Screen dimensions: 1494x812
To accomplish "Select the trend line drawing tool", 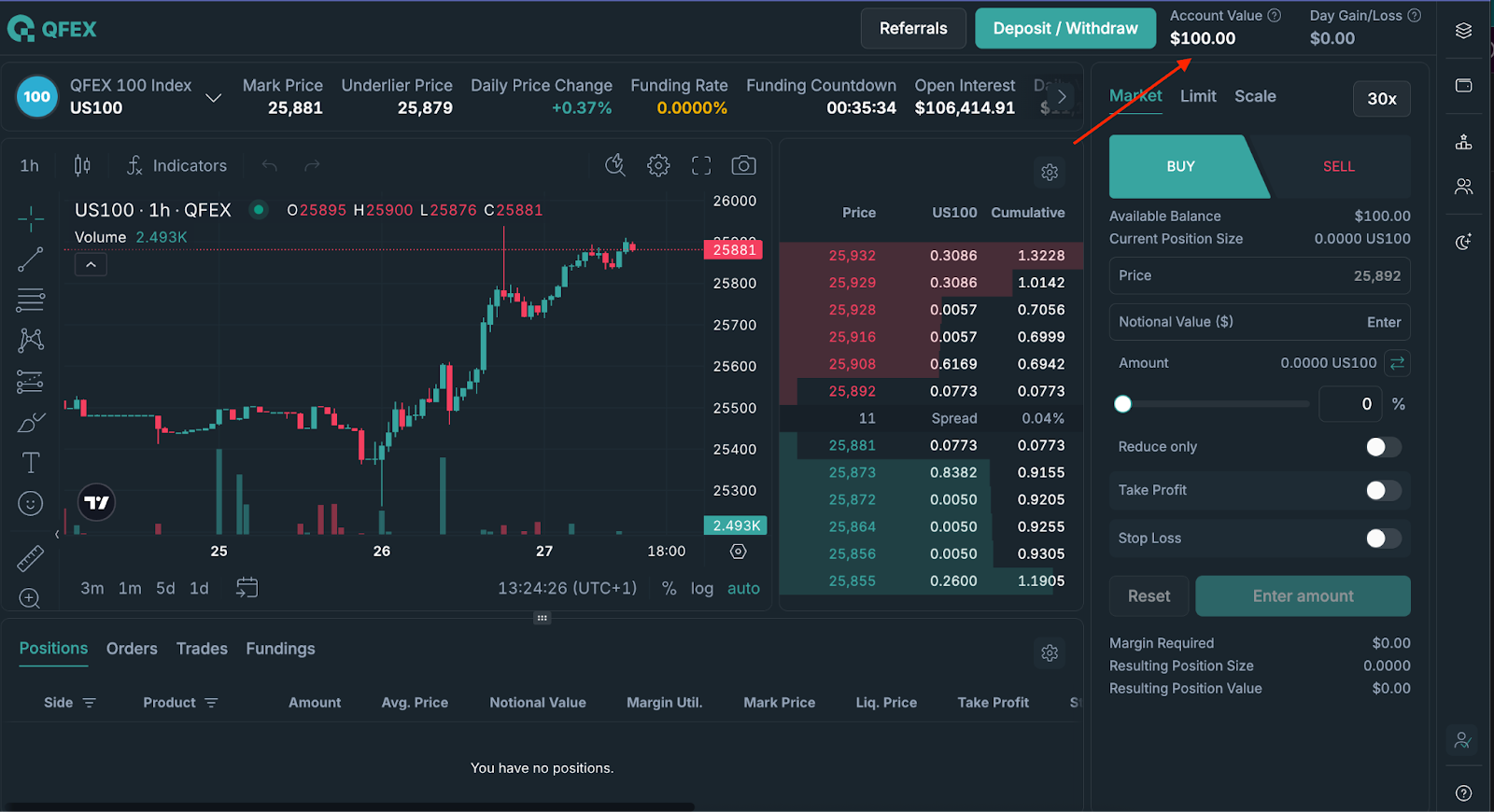I will pyautogui.click(x=31, y=259).
